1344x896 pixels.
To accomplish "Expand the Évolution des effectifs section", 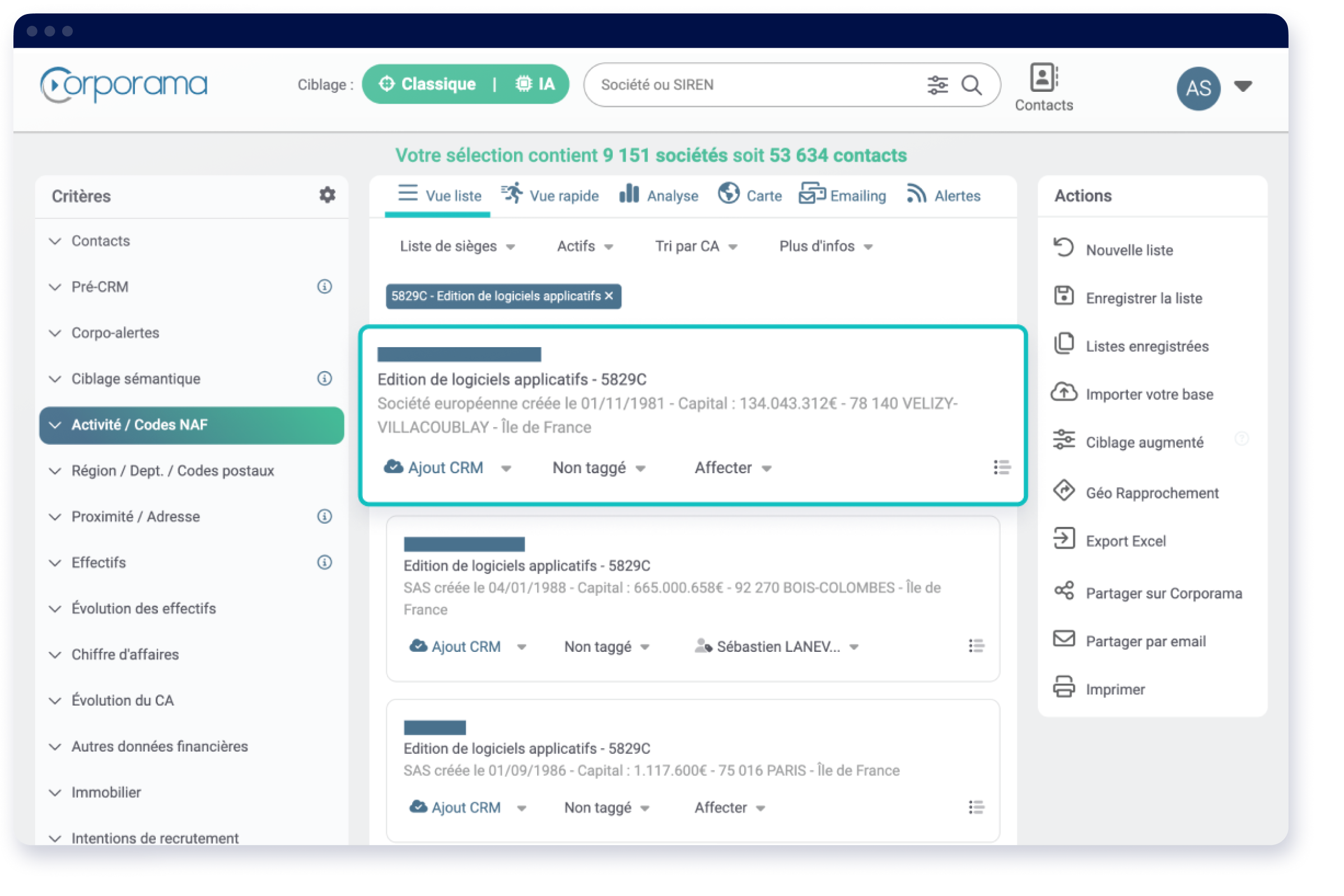I will click(x=192, y=608).
